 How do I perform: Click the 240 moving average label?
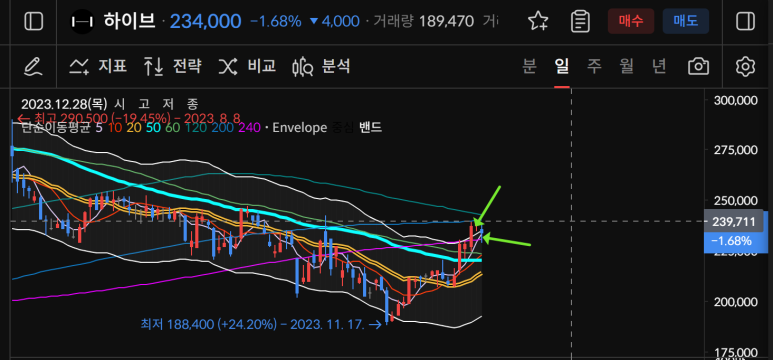coord(249,128)
